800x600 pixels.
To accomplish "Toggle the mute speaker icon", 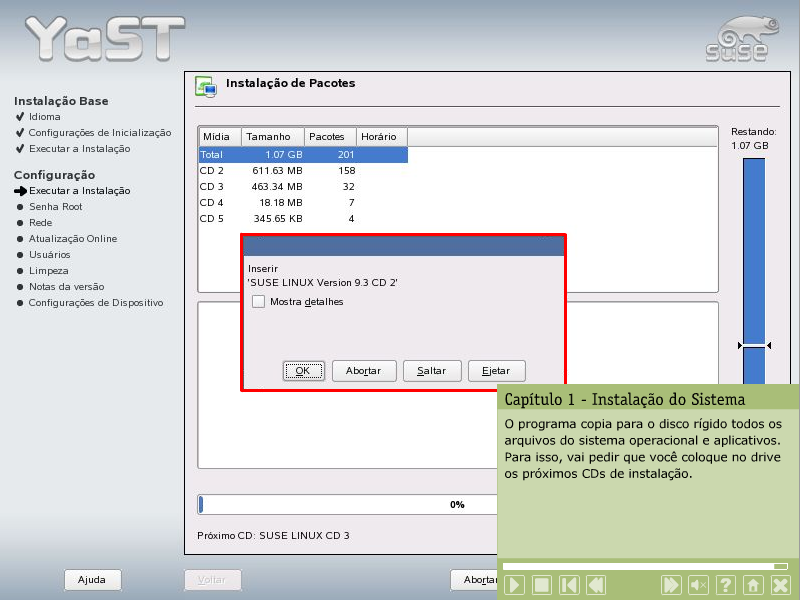I will (699, 585).
